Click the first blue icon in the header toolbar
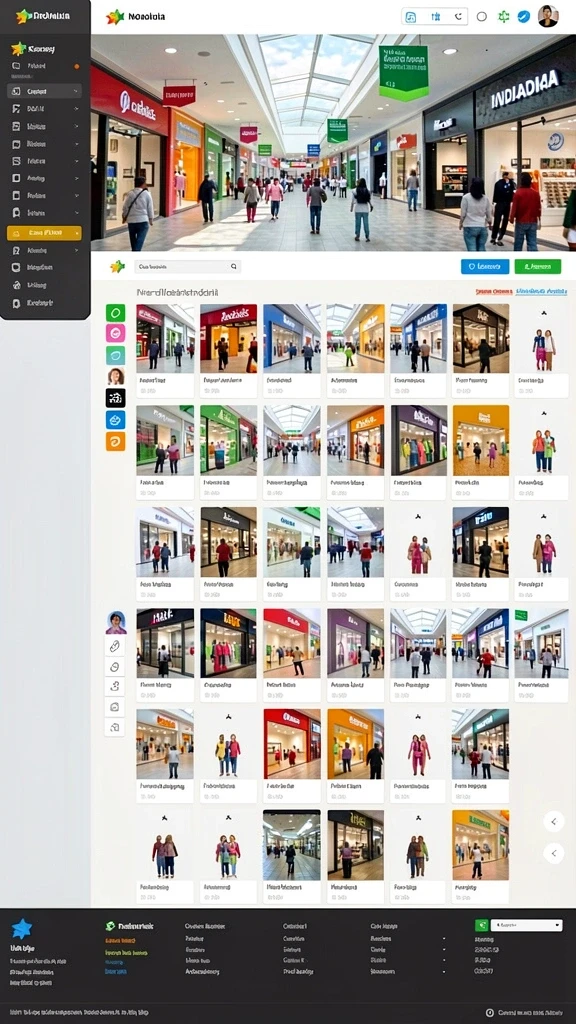Screen dimensions: 576x1024 point(411,17)
